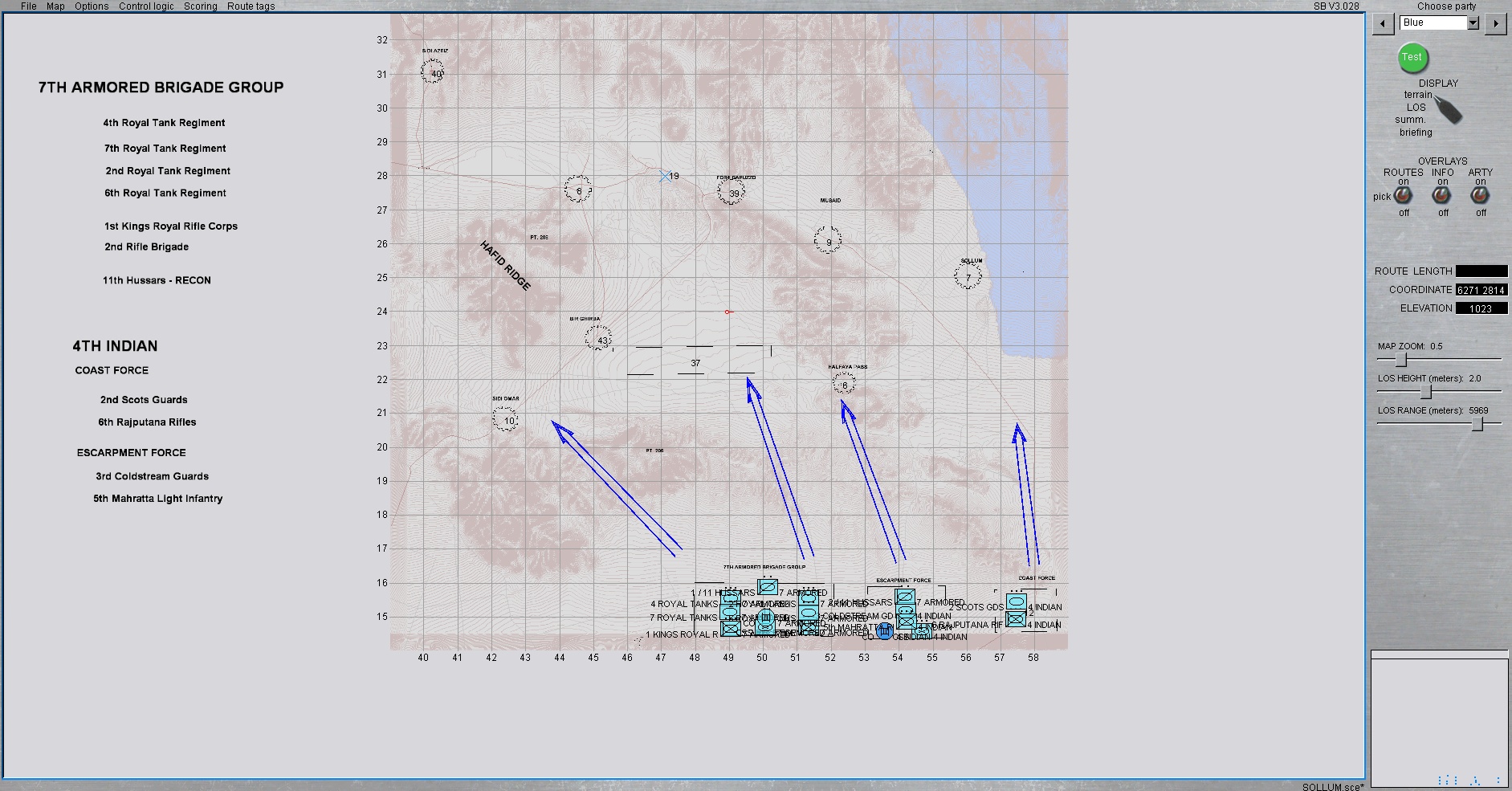1512x791 pixels.
Task: Open the Choose party dropdown
Action: tap(1473, 23)
